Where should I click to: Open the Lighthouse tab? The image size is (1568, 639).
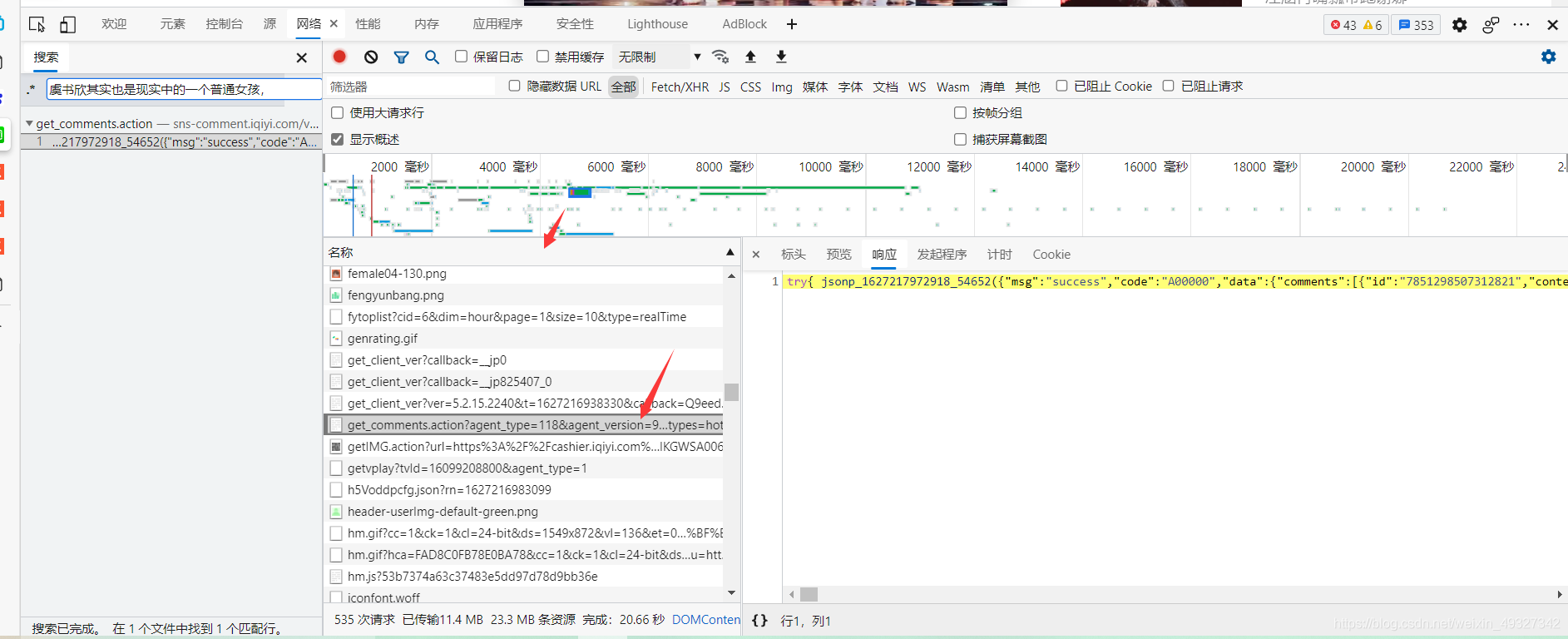point(657,24)
